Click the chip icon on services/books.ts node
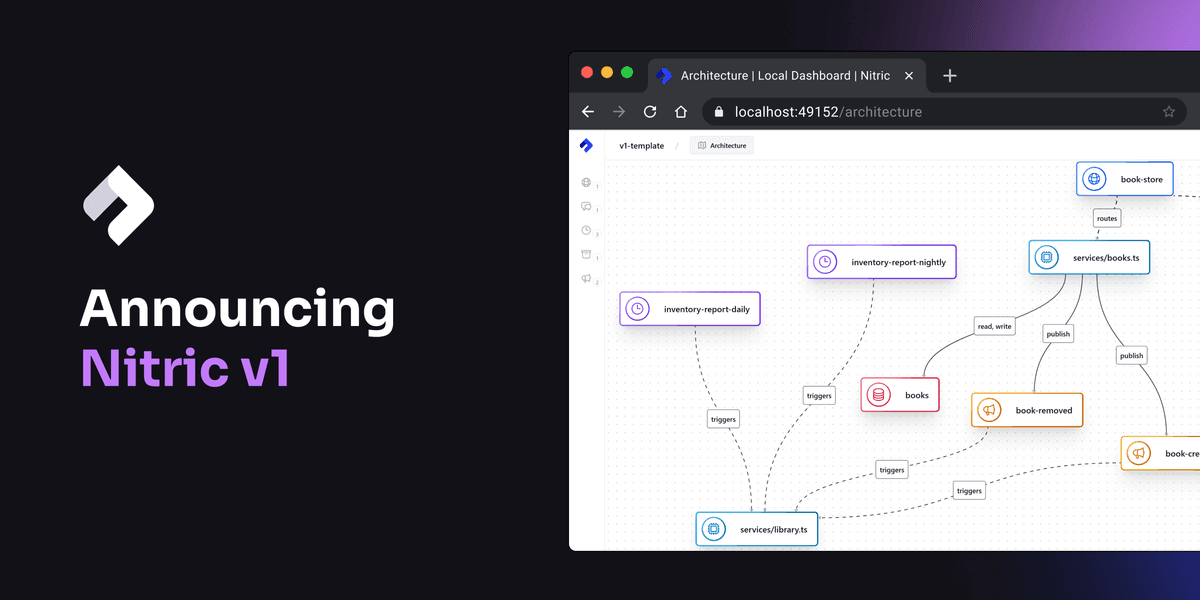The width and height of the screenshot is (1200, 600). point(1046,257)
